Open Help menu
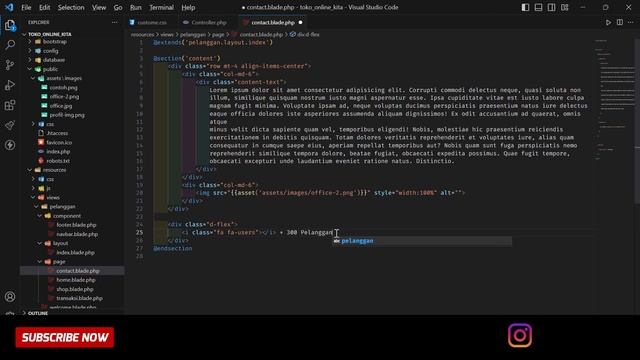 [188, 7]
